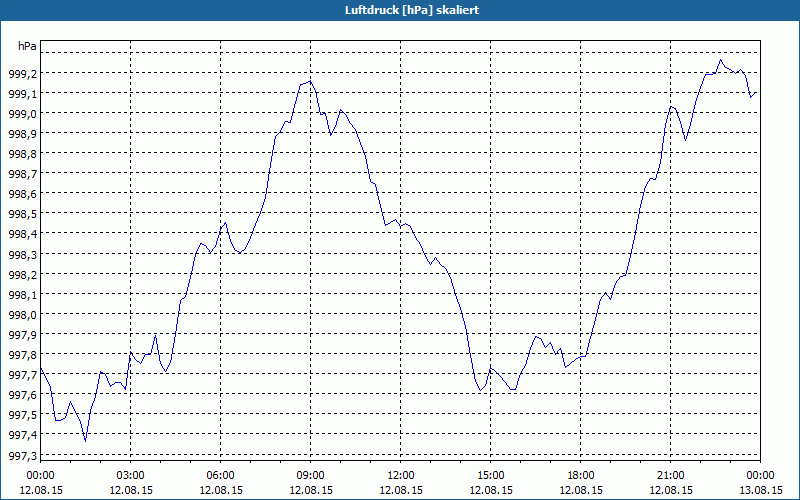The image size is (800, 500).
Task: Click the curve's lowest dip before 03:00
Action: point(85,441)
